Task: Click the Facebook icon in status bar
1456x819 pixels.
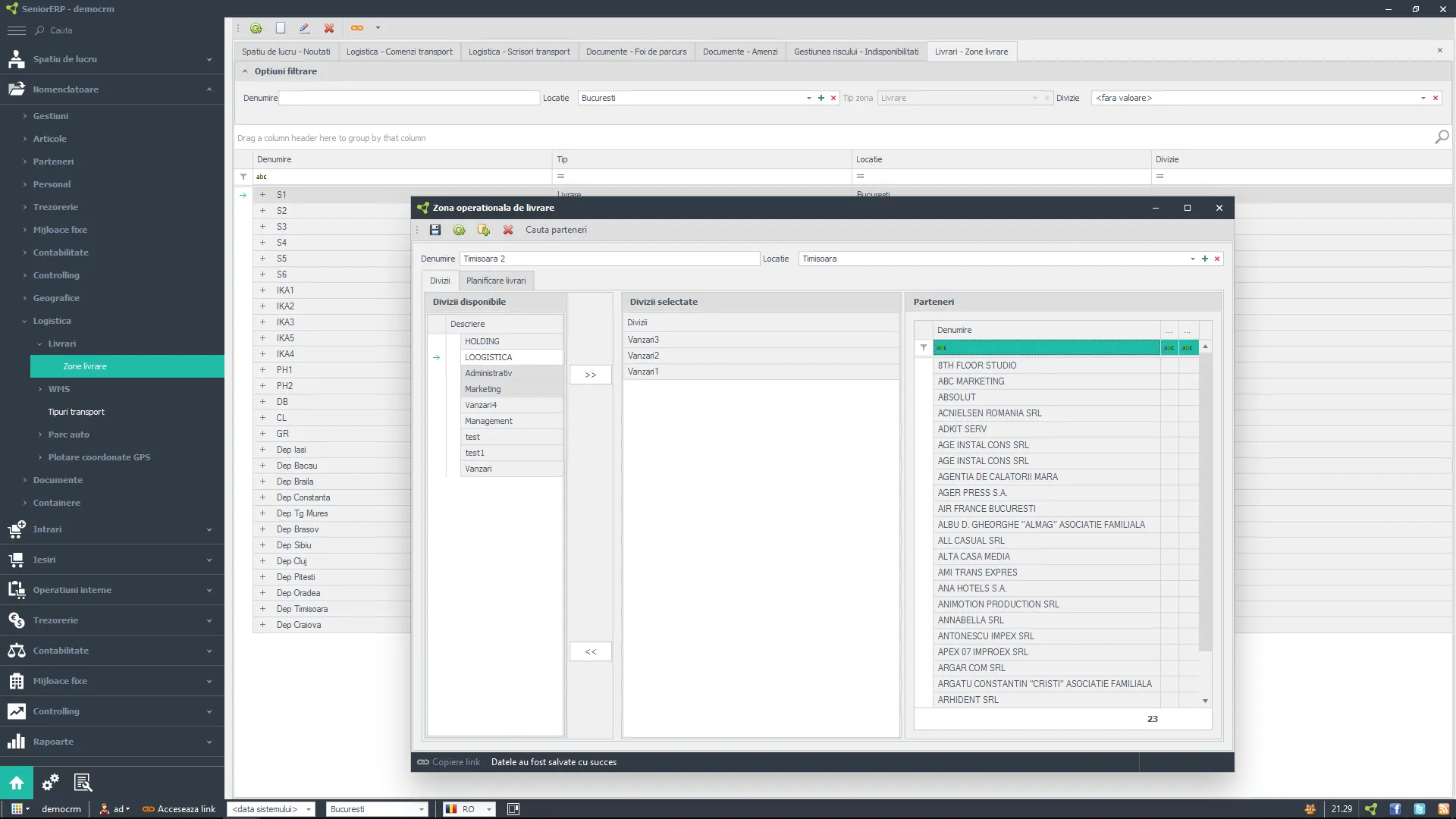Action: pyautogui.click(x=1395, y=809)
